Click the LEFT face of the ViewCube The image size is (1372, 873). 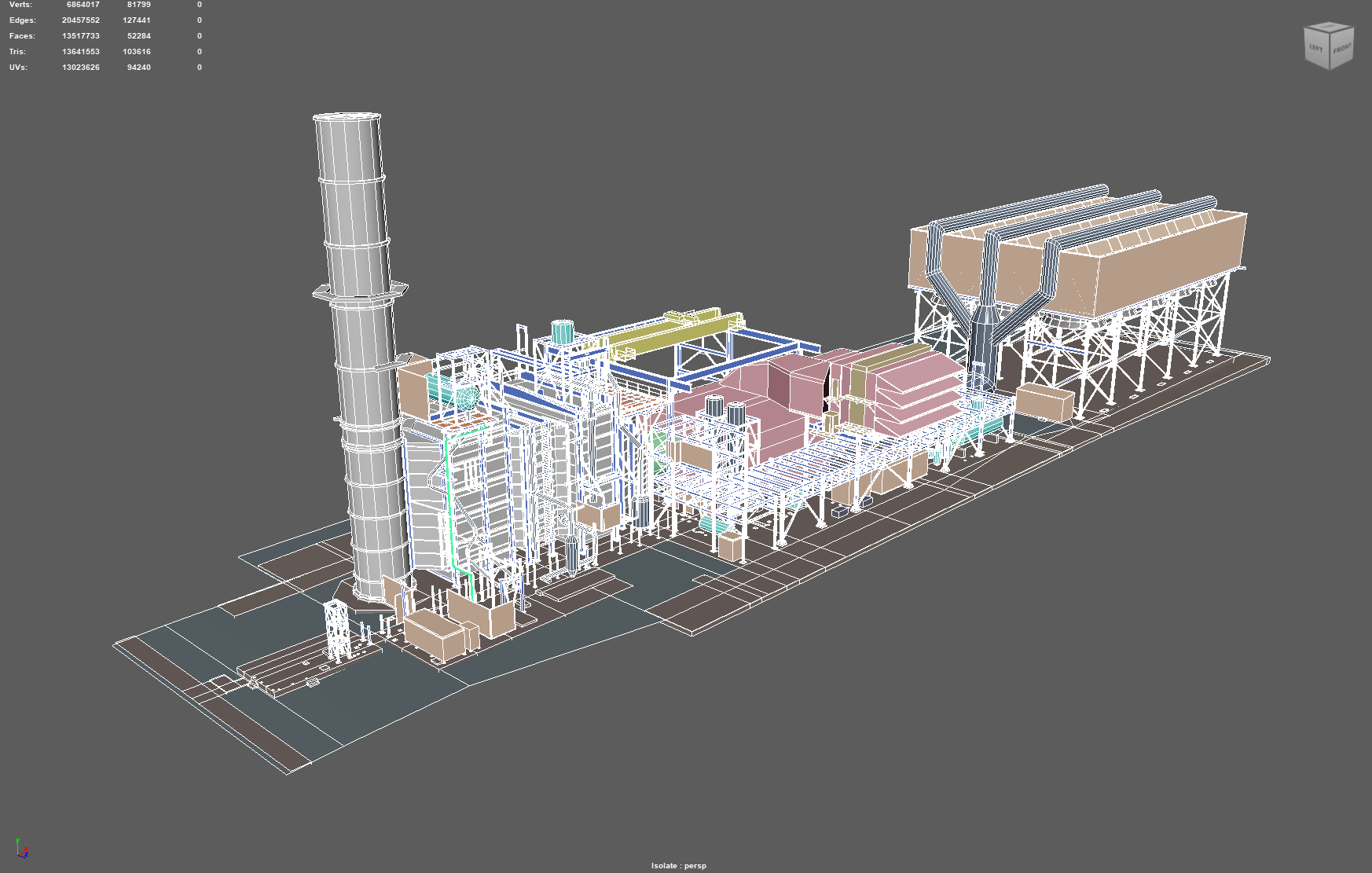[1315, 49]
